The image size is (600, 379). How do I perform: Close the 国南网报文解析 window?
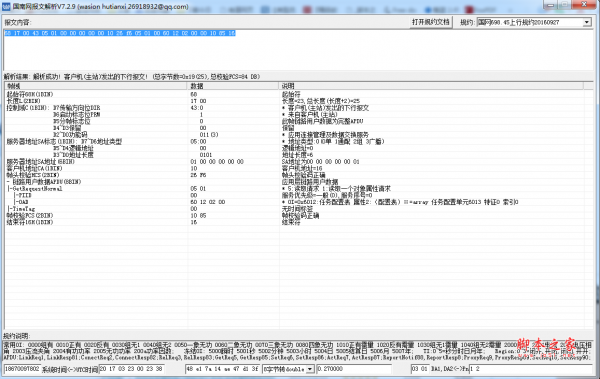click(585, 5)
